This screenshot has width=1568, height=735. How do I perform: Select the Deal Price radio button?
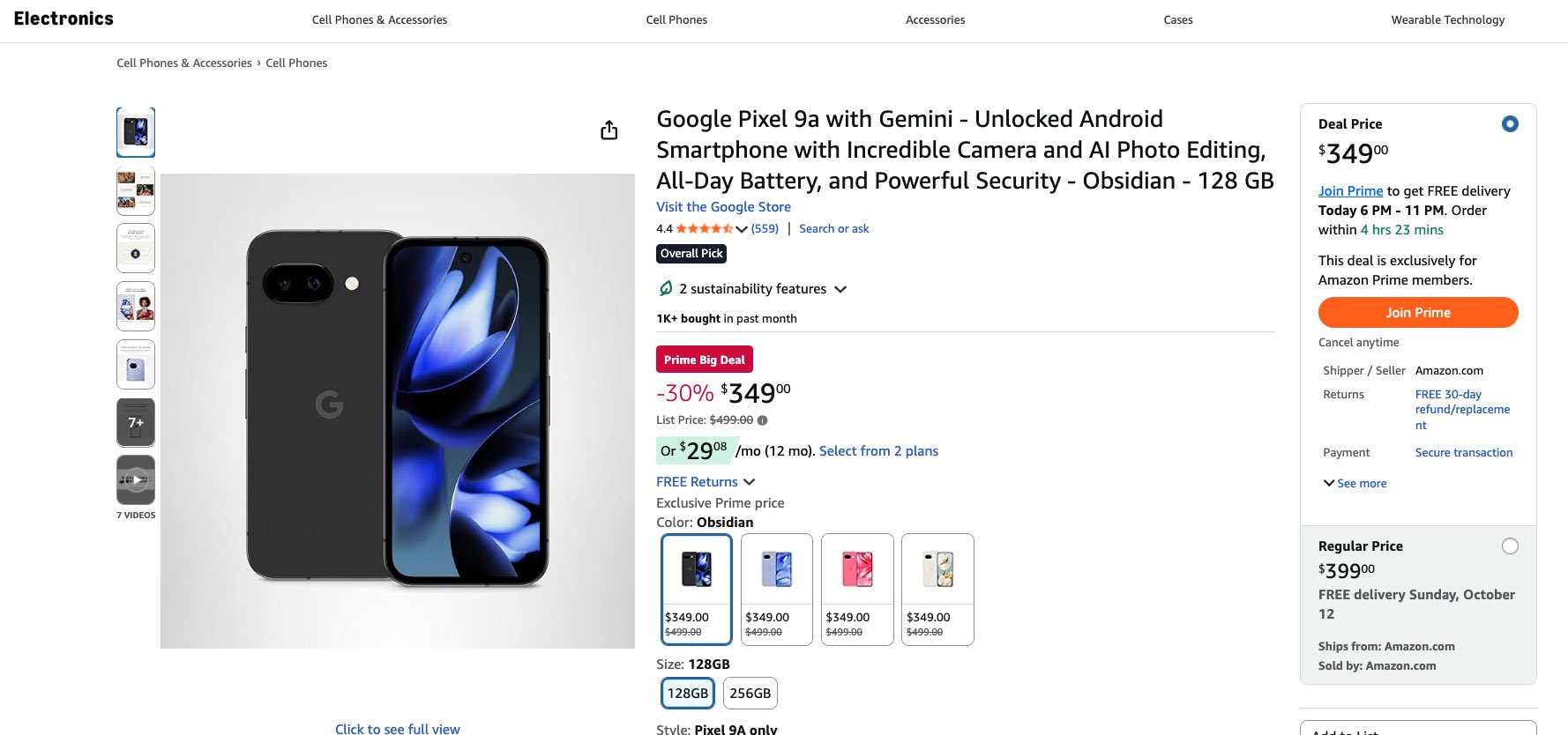[1510, 124]
